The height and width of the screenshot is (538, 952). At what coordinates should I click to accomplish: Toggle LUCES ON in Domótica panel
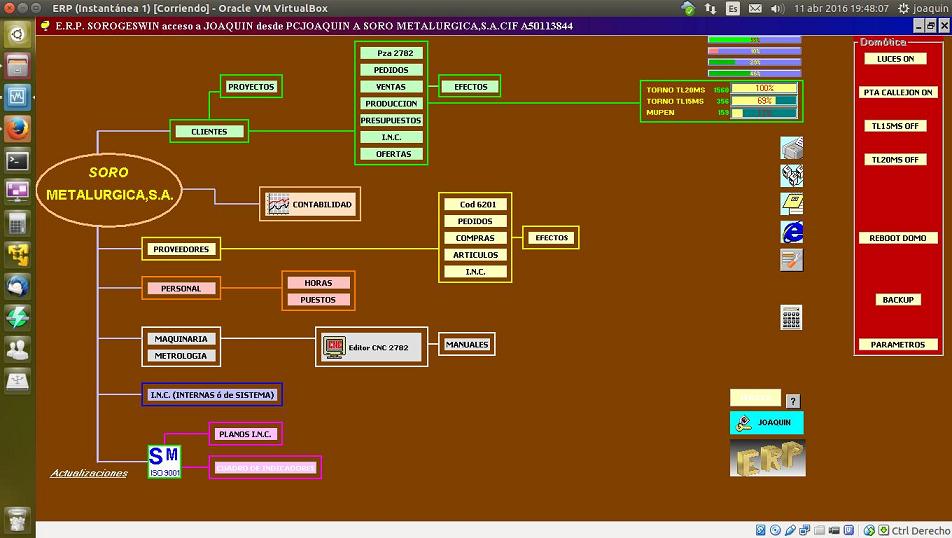click(896, 59)
